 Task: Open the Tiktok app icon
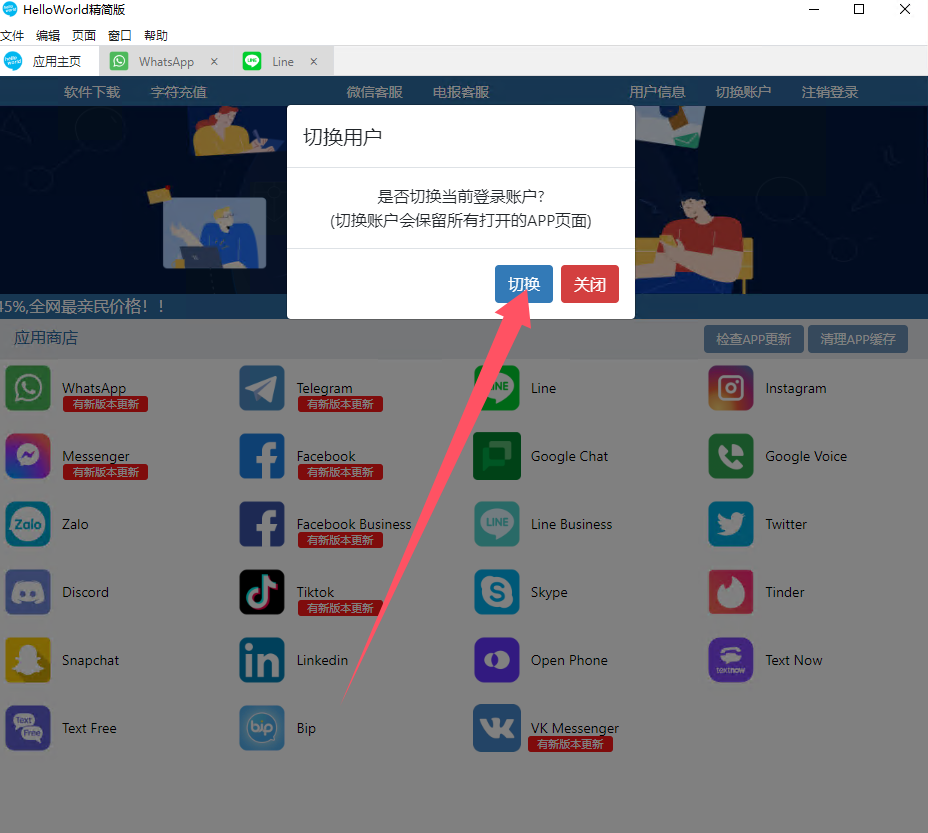(262, 592)
